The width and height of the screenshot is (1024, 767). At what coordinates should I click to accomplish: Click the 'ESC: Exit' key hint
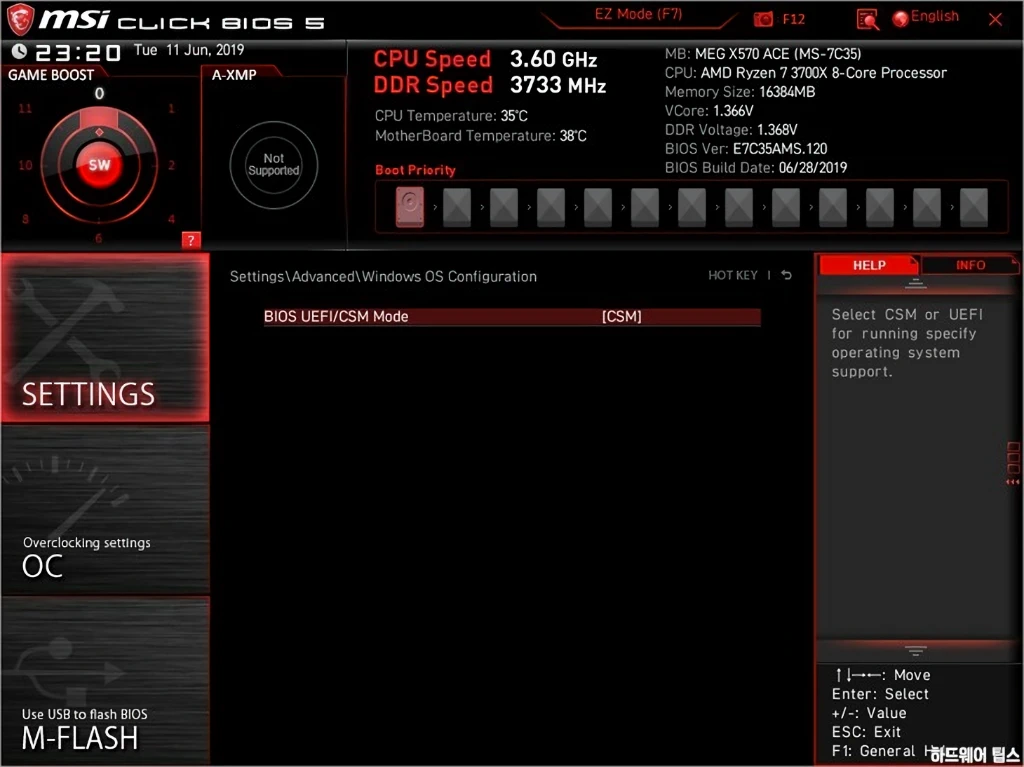pyautogui.click(x=866, y=732)
